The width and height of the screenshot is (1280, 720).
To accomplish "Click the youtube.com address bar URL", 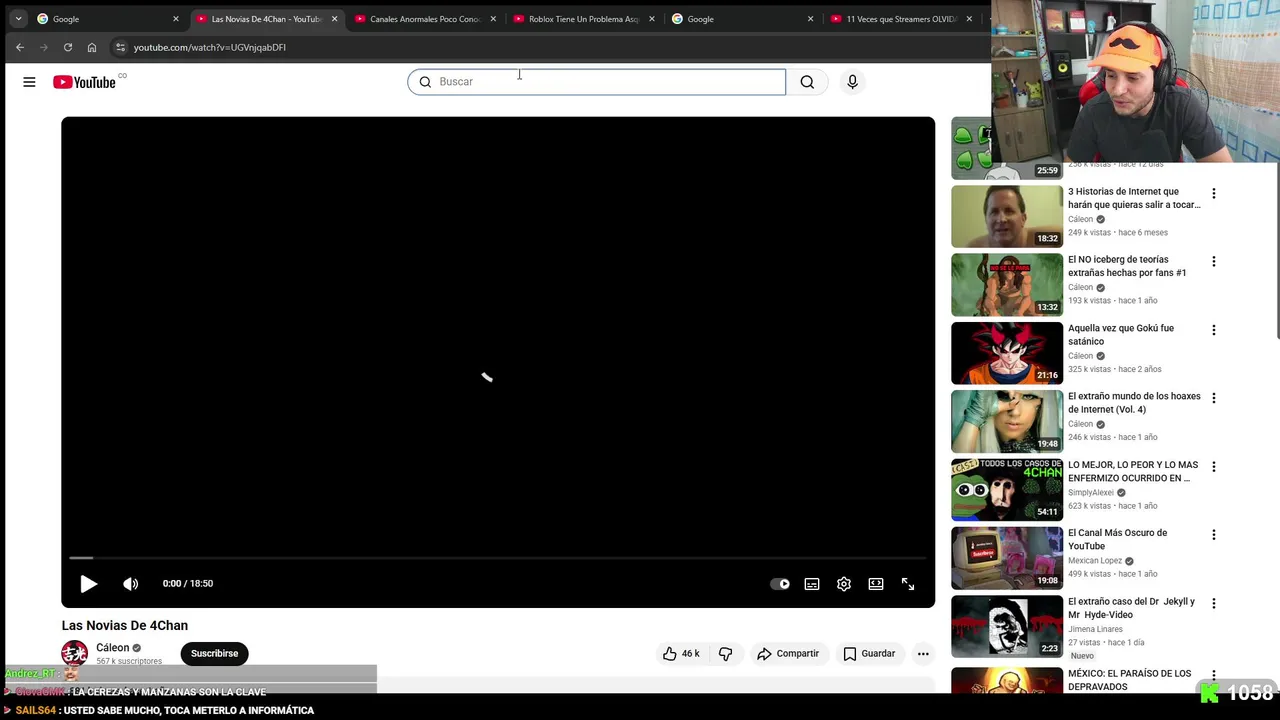I will [x=210, y=47].
